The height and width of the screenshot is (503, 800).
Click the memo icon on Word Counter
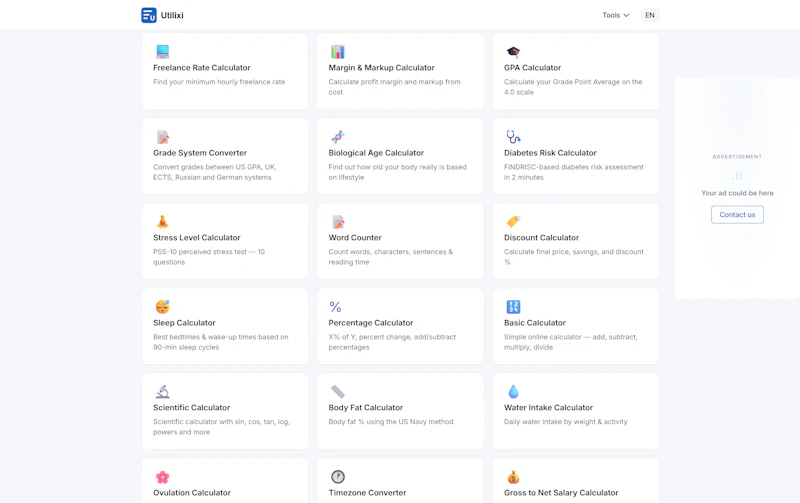pos(338,221)
